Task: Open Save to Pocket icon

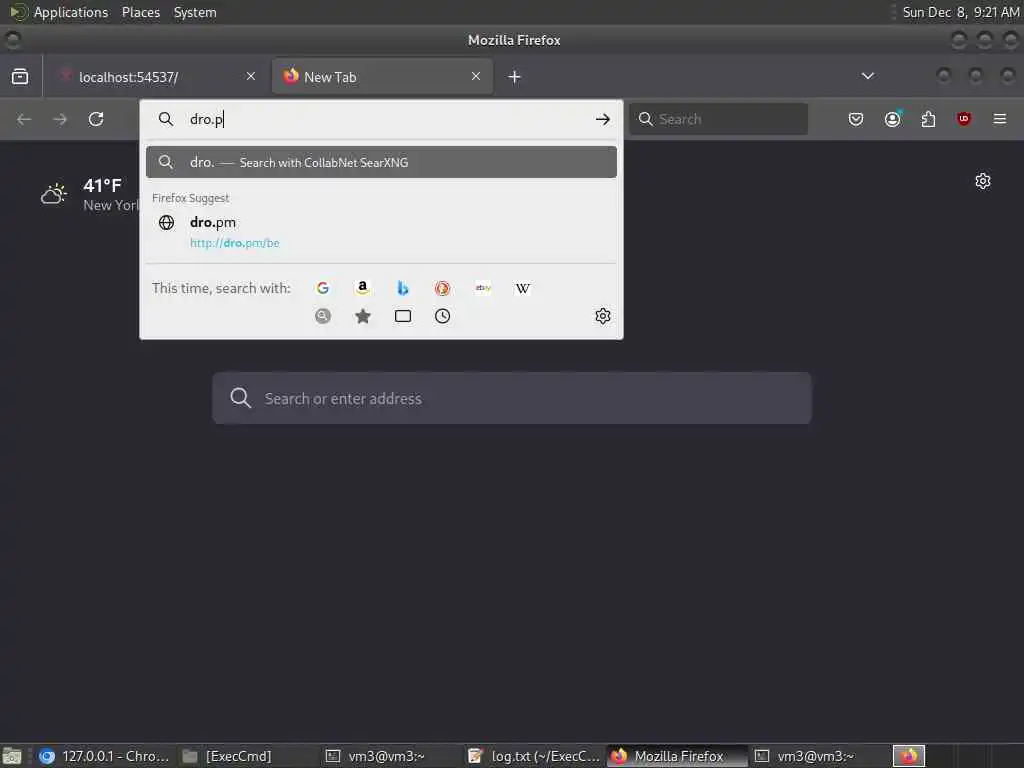Action: tap(856, 119)
